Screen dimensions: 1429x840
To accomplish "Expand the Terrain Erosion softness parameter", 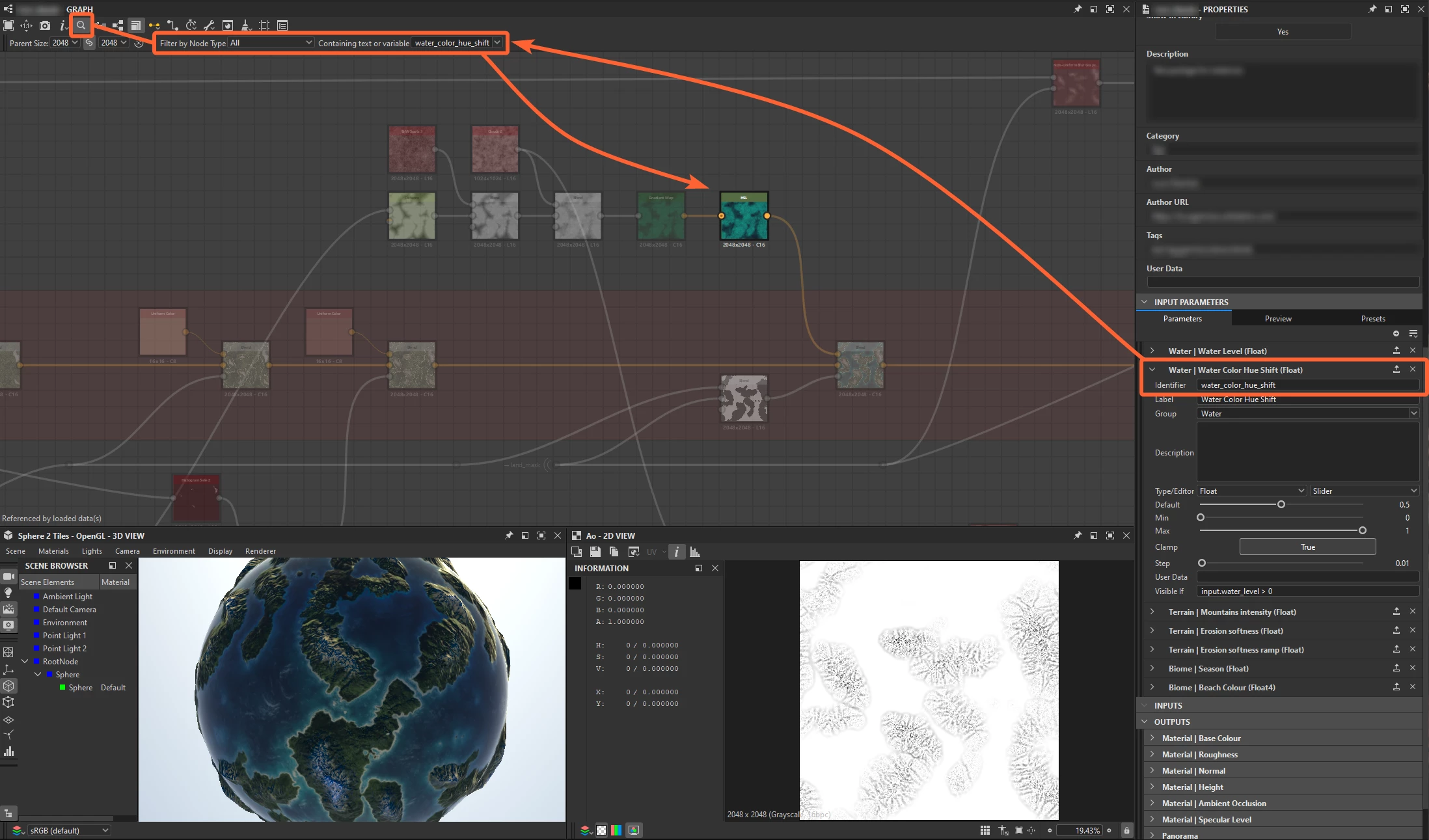I will [1152, 630].
